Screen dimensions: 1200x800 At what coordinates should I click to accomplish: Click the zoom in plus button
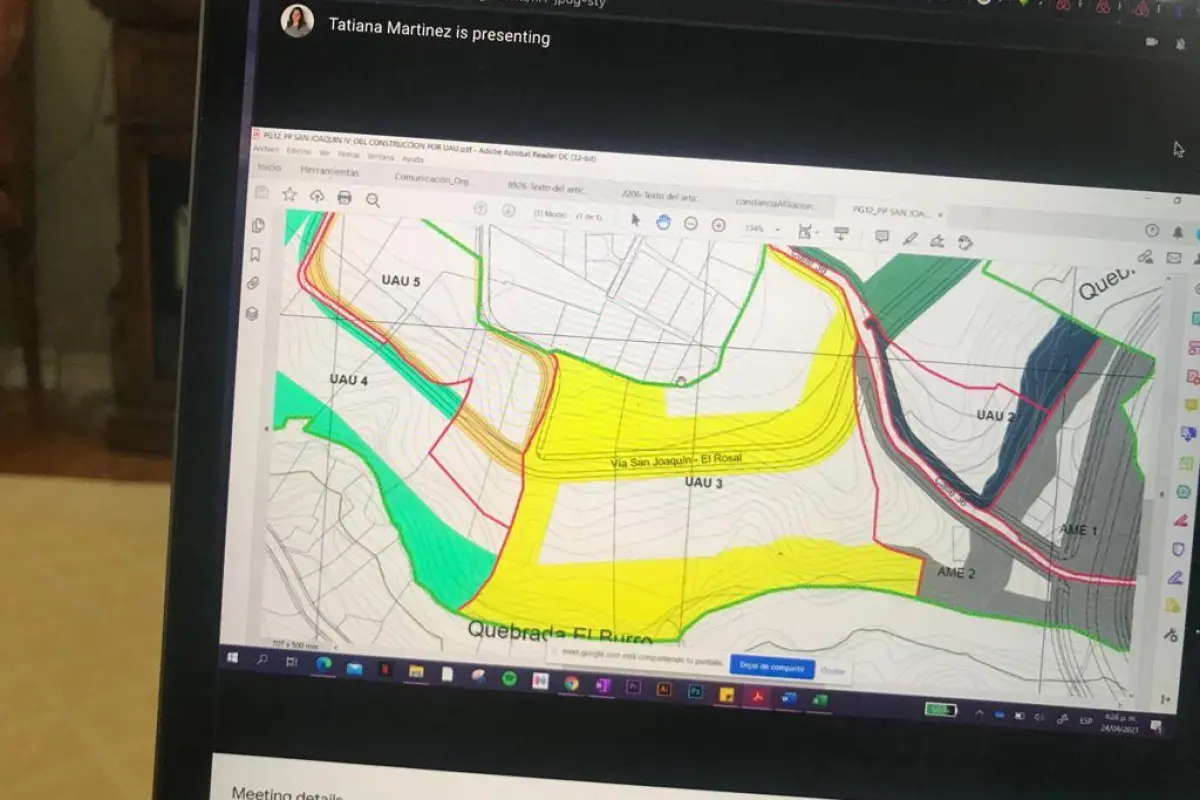coord(718,226)
